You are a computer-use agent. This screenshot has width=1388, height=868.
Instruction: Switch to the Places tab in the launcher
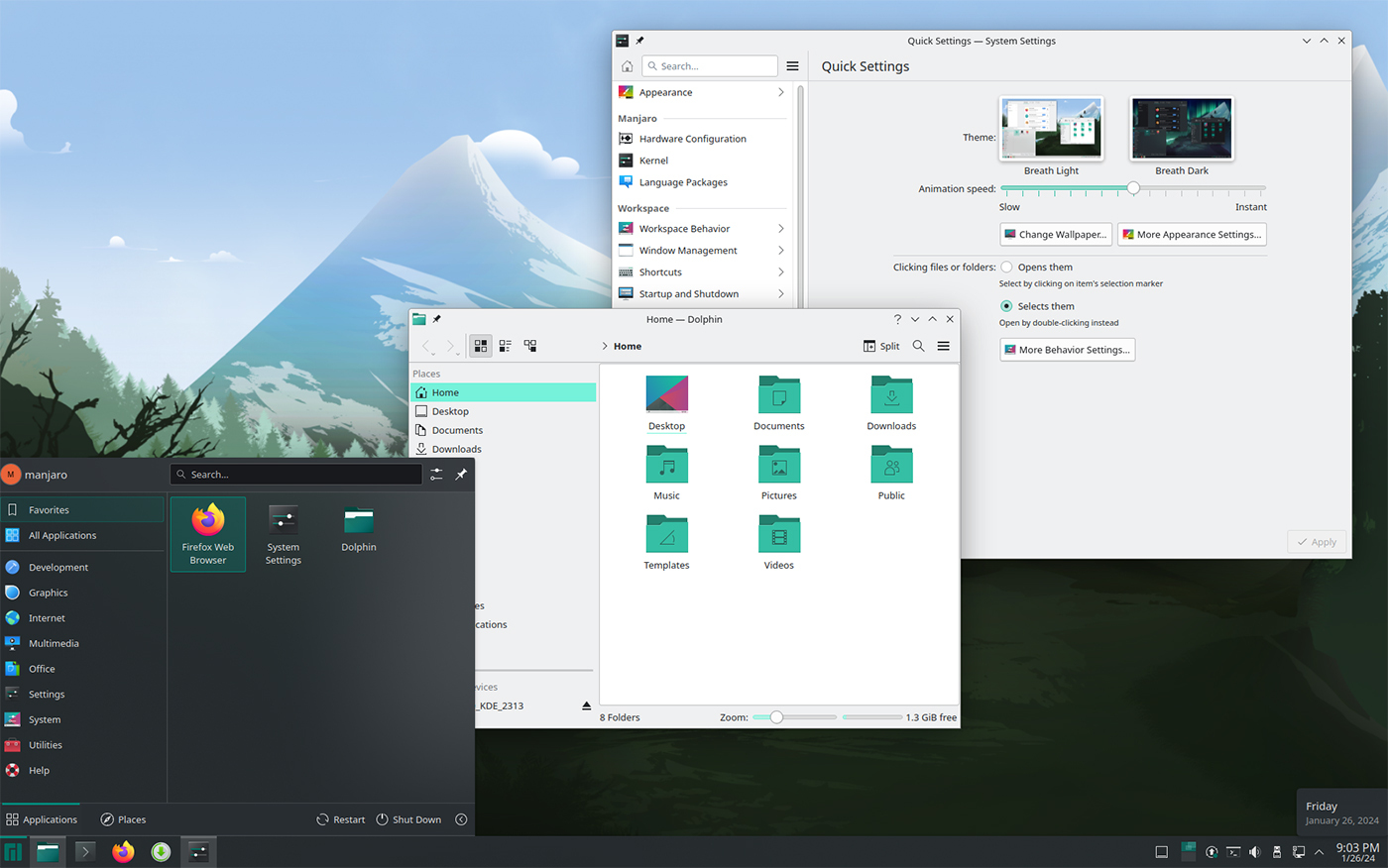point(124,819)
